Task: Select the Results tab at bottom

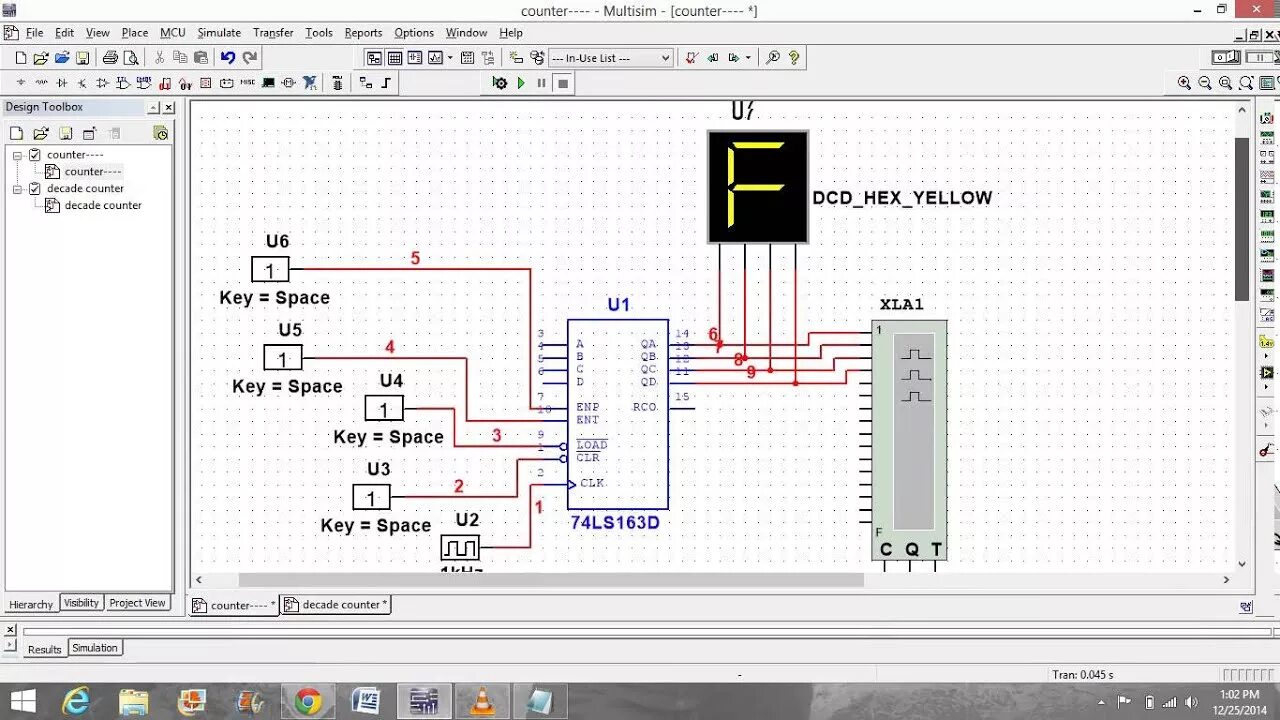Action: (x=44, y=649)
